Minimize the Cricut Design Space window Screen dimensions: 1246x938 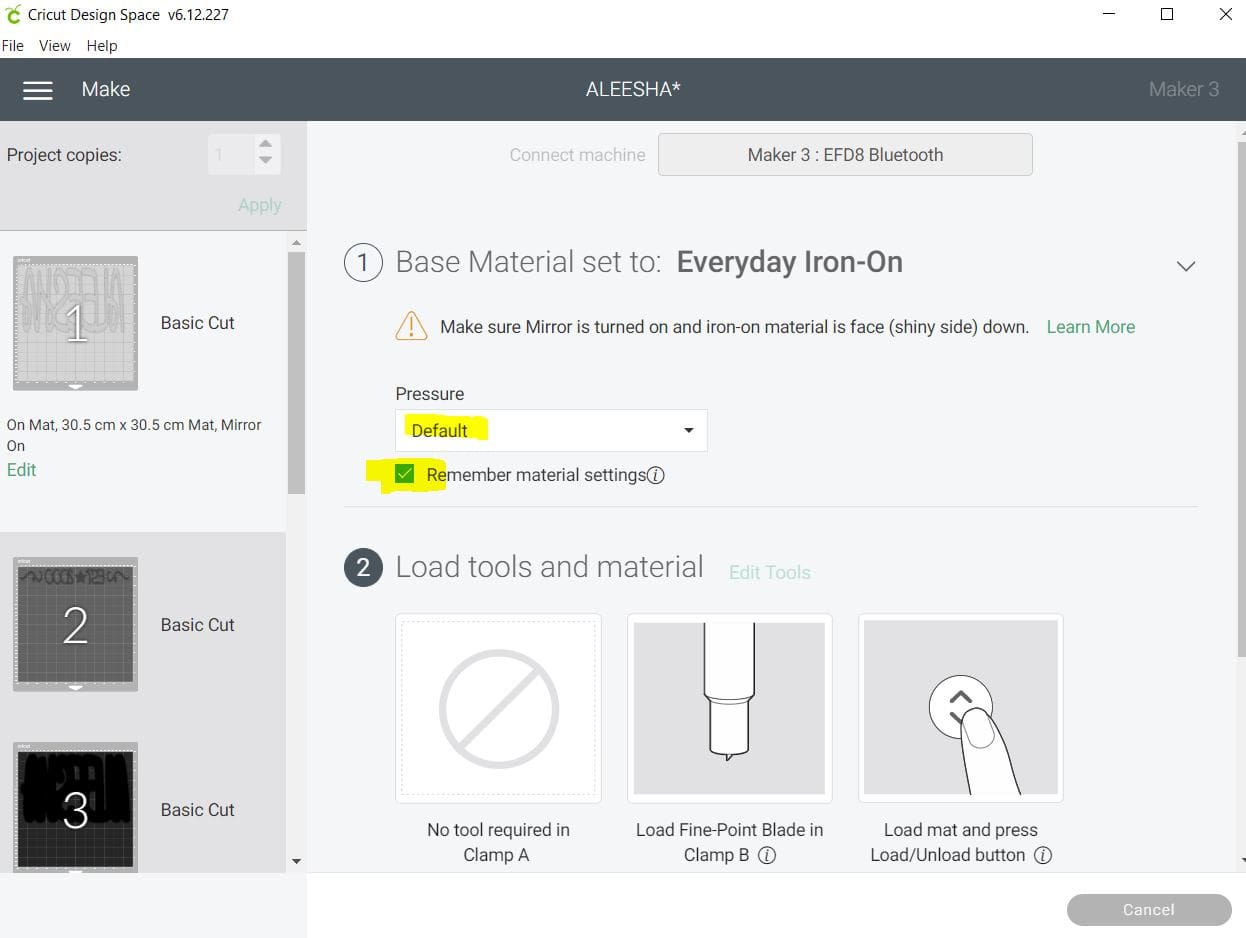[1110, 14]
